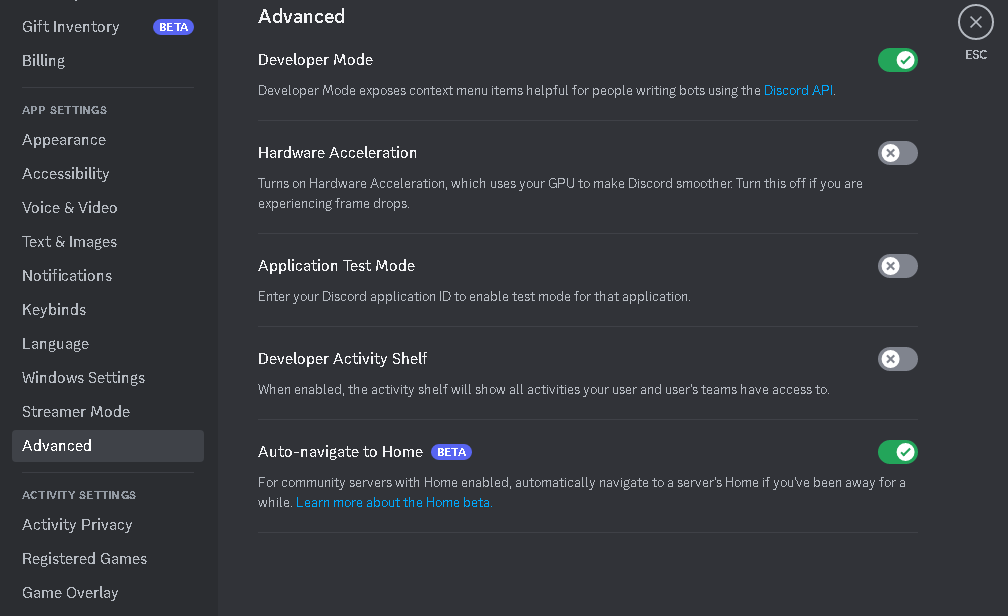The width and height of the screenshot is (1008, 616).
Task: Open Voice & Video settings
Action: tap(69, 207)
